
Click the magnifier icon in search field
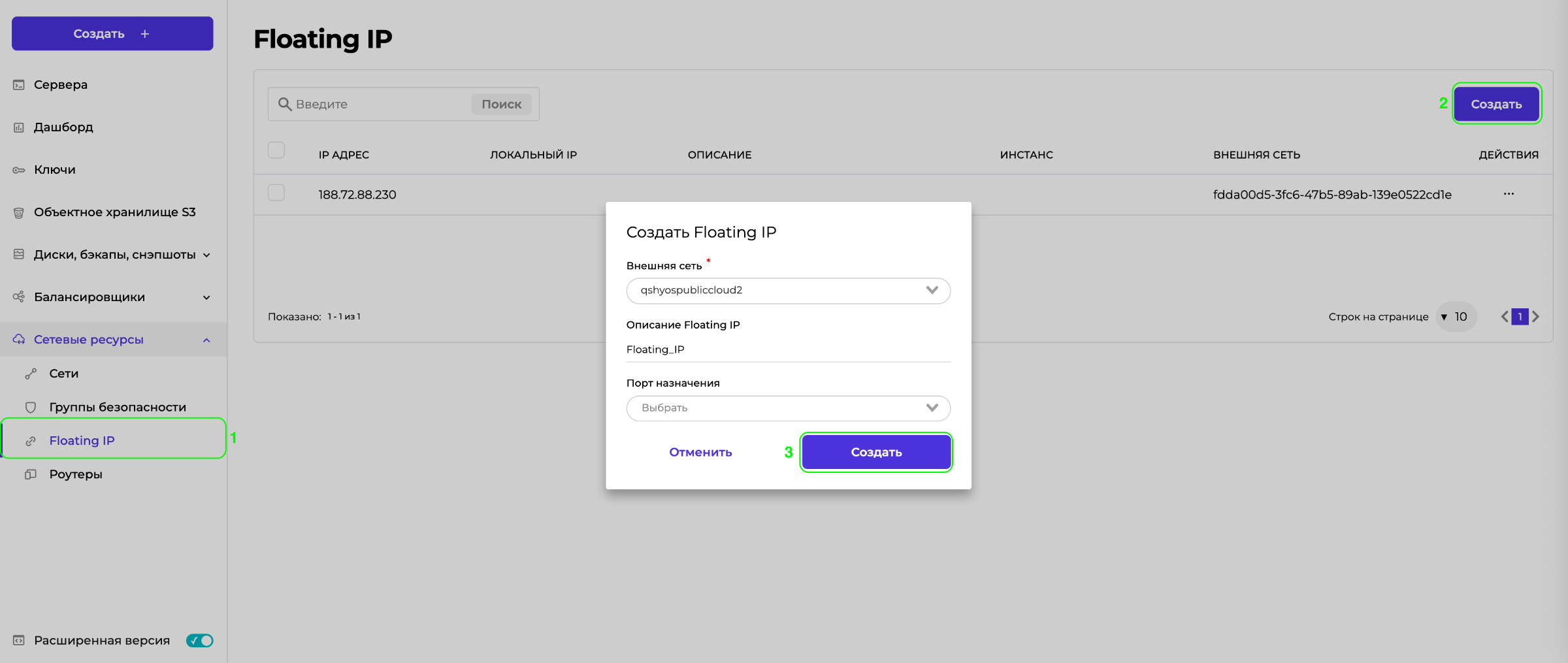285,104
